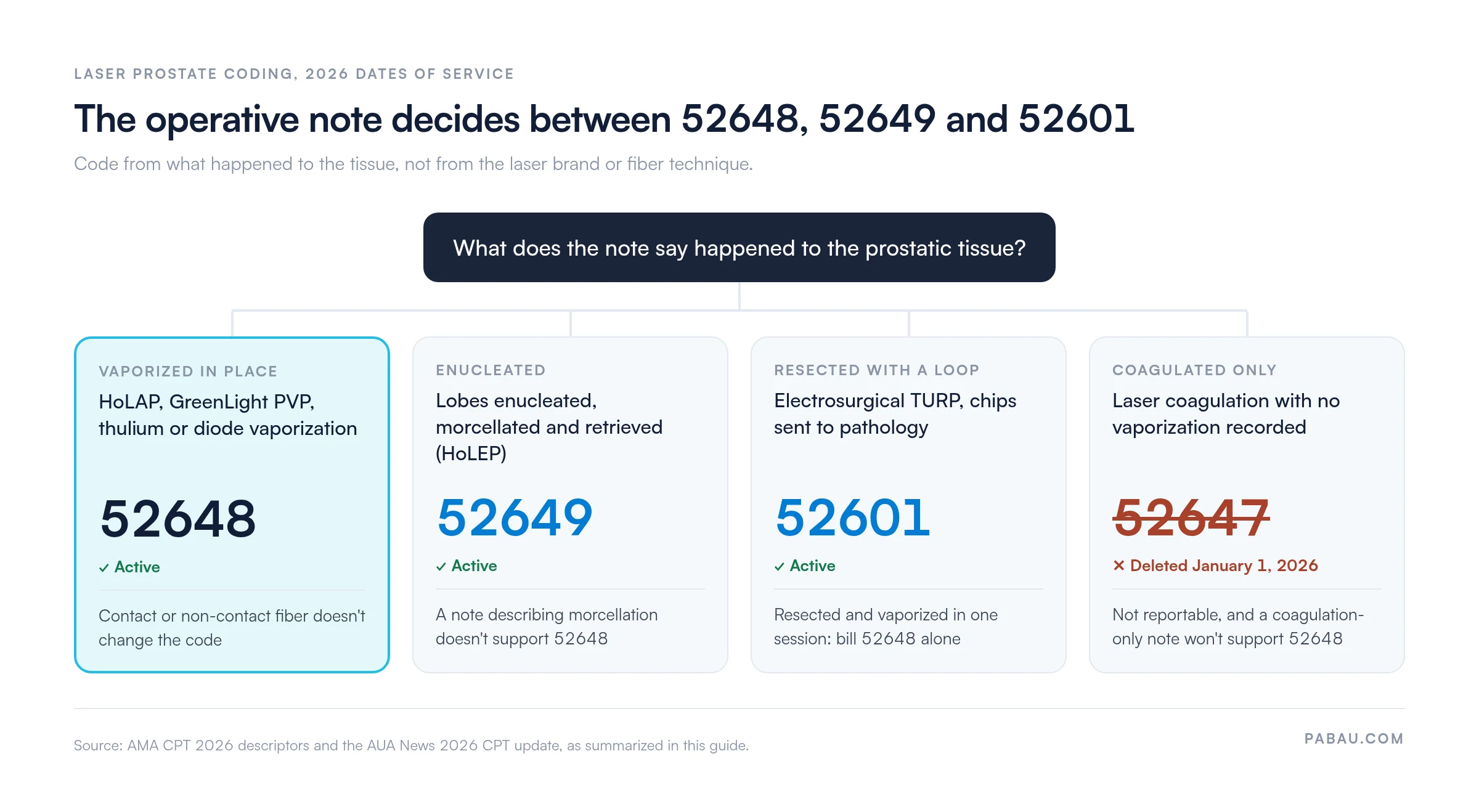Screen dimensions: 1479x812
Task: Click the red X beside Deleted January 1, 2026
Action: [1119, 565]
